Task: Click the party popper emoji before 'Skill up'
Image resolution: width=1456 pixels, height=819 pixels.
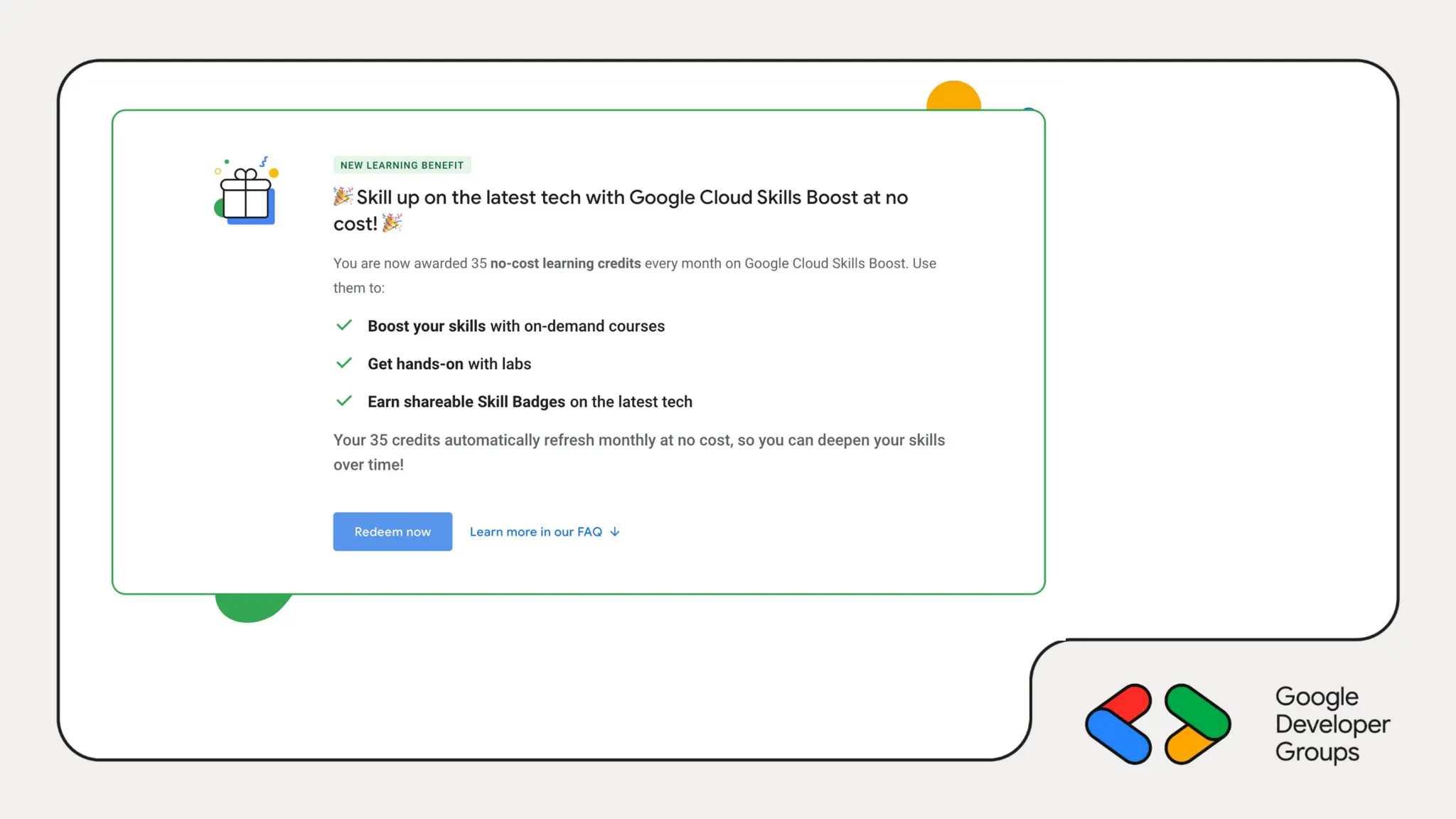Action: [x=343, y=196]
